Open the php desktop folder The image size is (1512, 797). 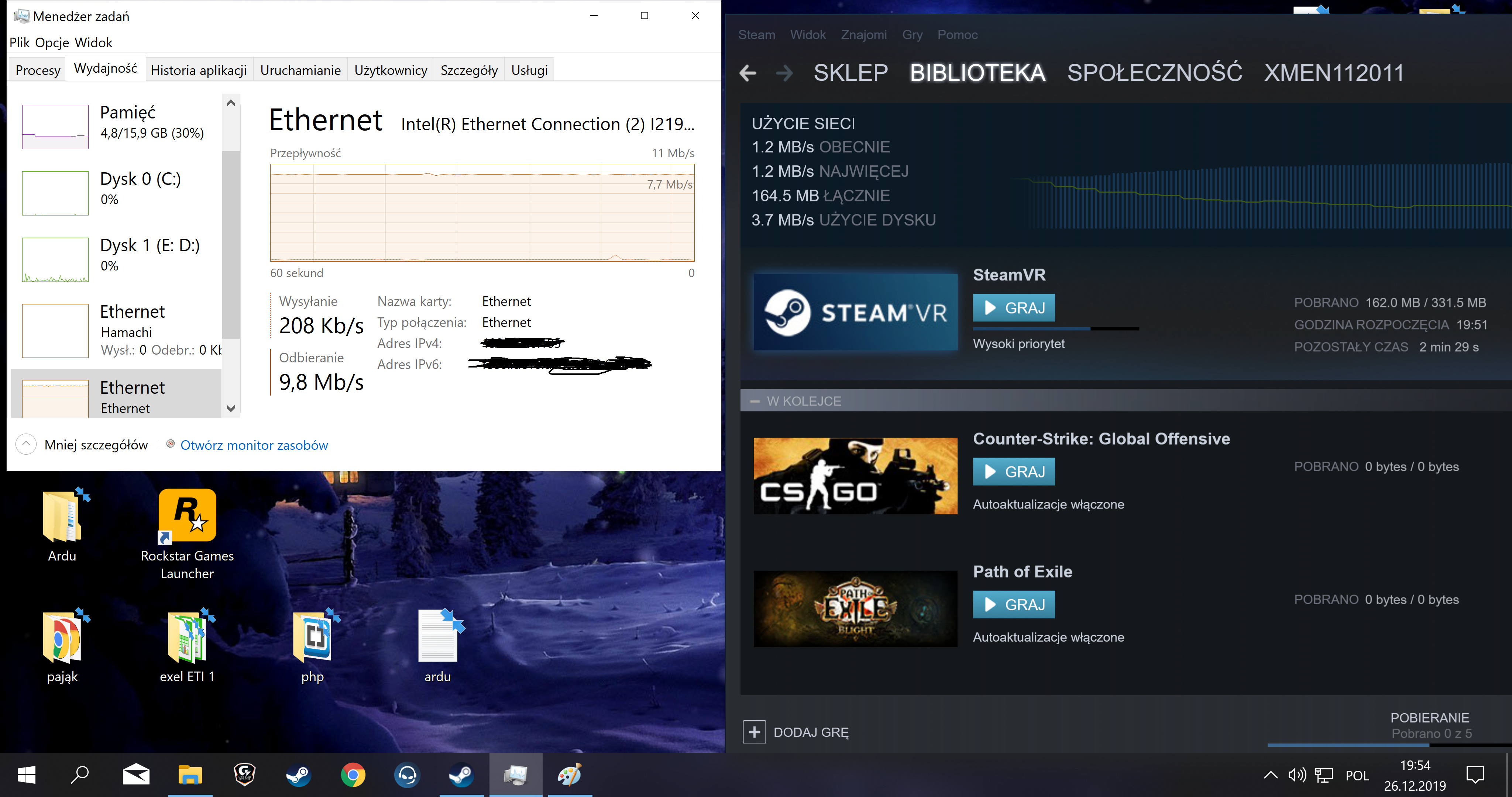pos(313,646)
